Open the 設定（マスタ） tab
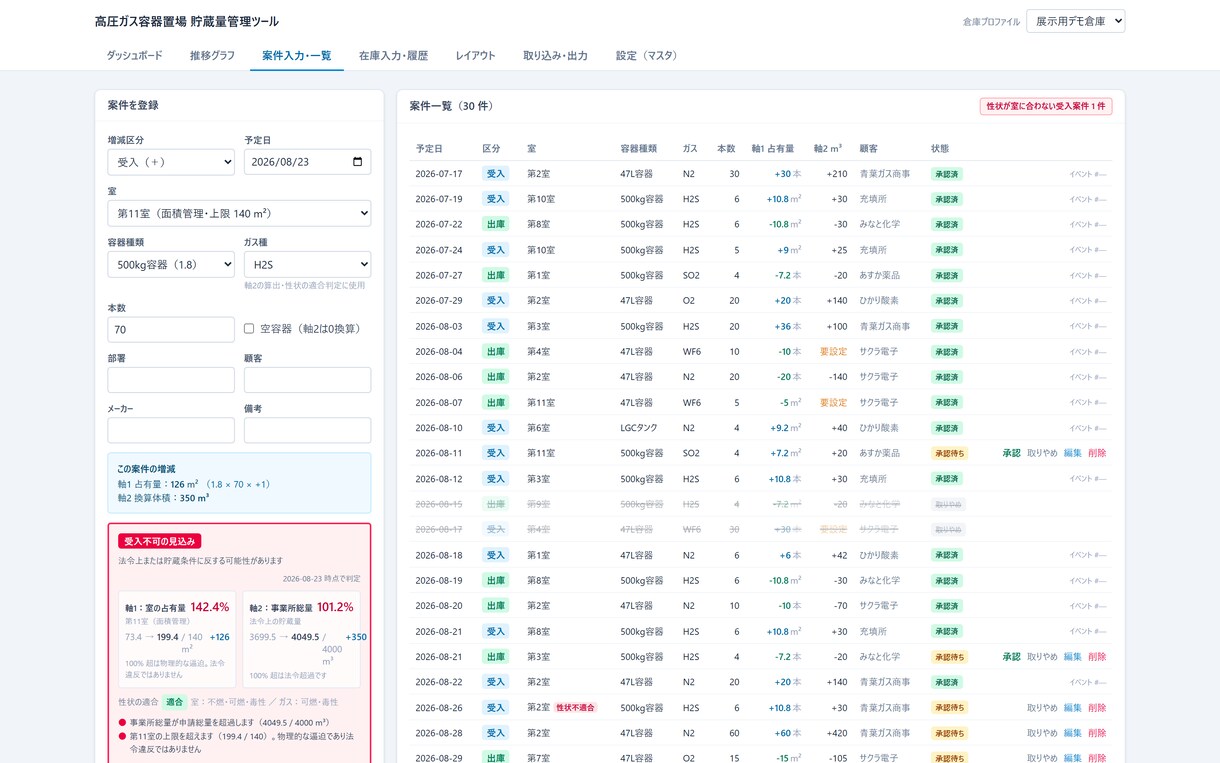The width and height of the screenshot is (1220, 763). pyautogui.click(x=649, y=56)
